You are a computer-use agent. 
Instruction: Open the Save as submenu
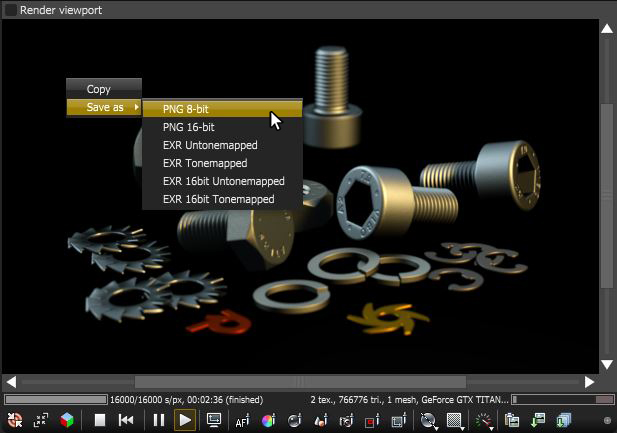(104, 107)
